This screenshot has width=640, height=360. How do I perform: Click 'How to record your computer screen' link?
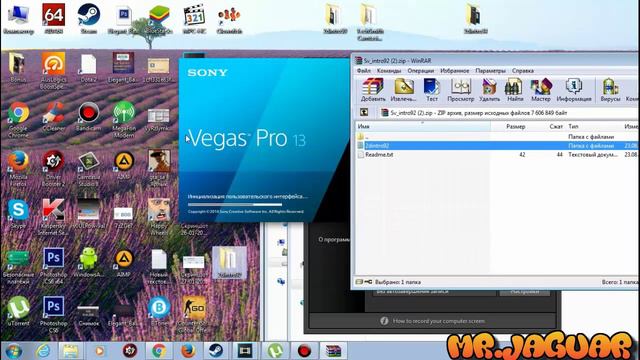pos(439,321)
